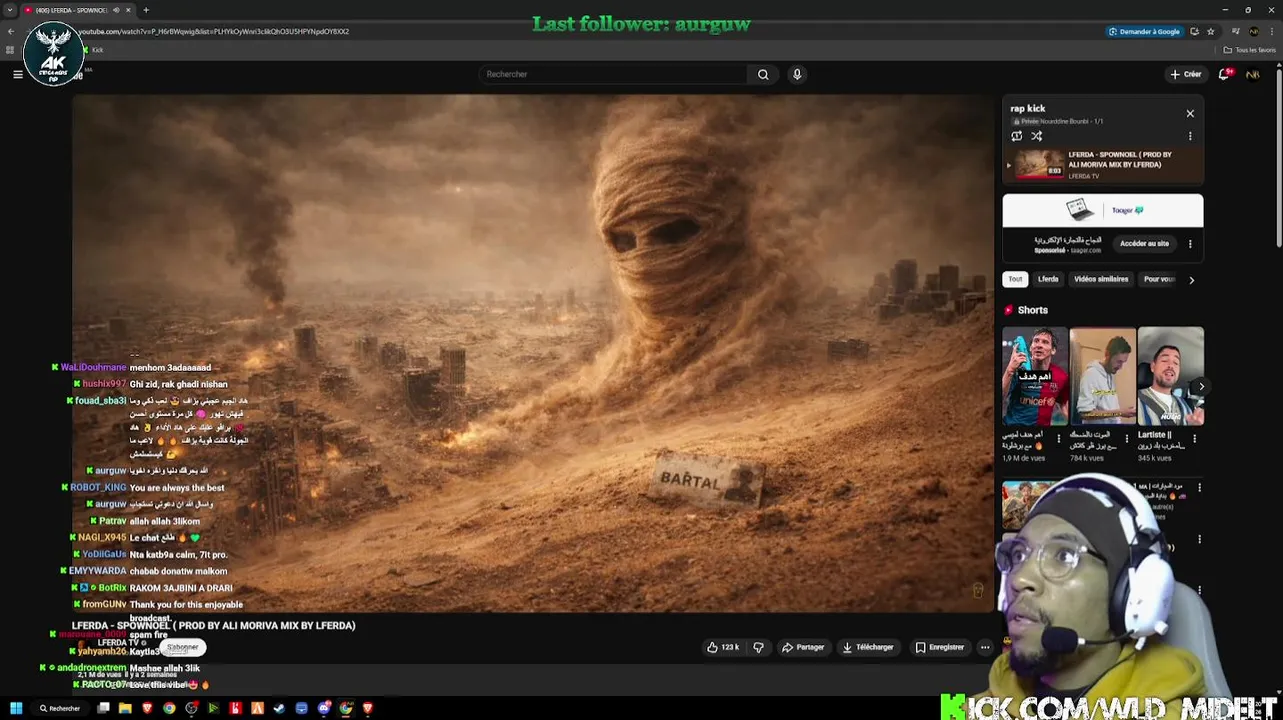This screenshot has width=1283, height=720.
Task: Select the Tout filter chip
Action: point(1015,279)
